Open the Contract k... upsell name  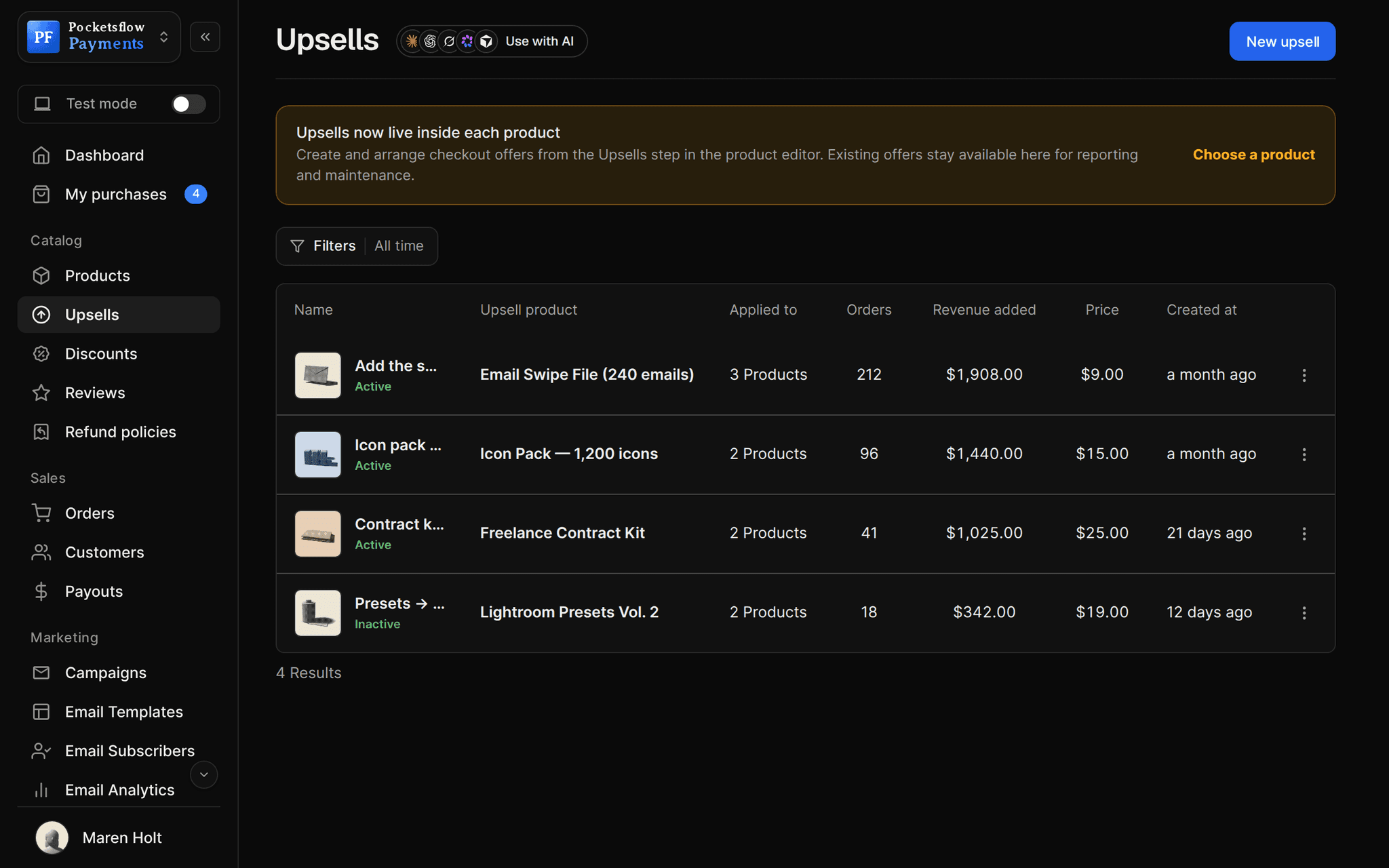[x=399, y=524]
